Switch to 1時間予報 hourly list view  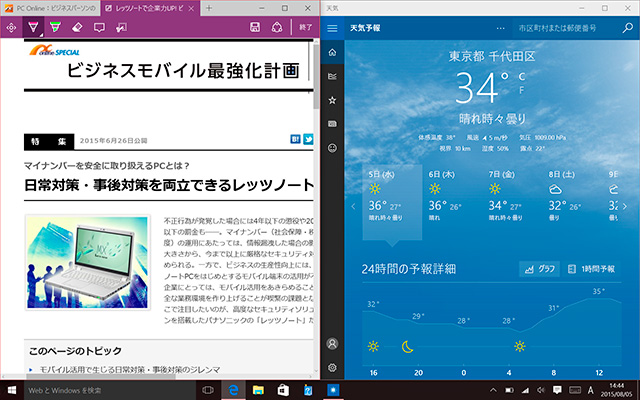tap(591, 269)
